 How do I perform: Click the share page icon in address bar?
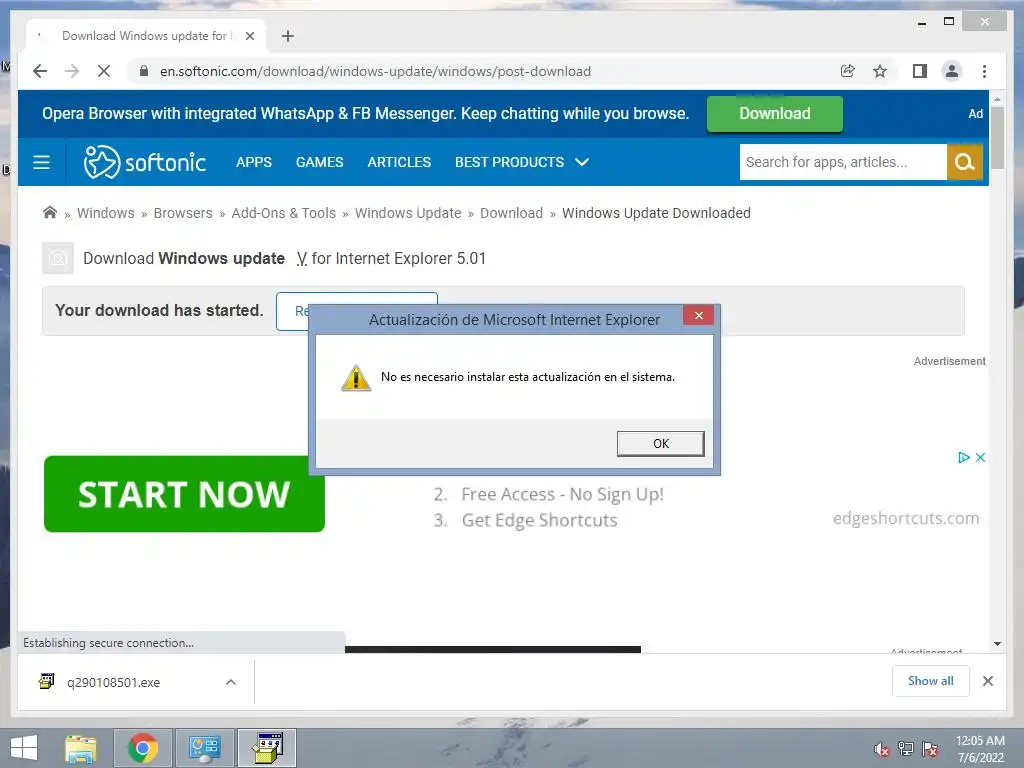click(x=848, y=71)
